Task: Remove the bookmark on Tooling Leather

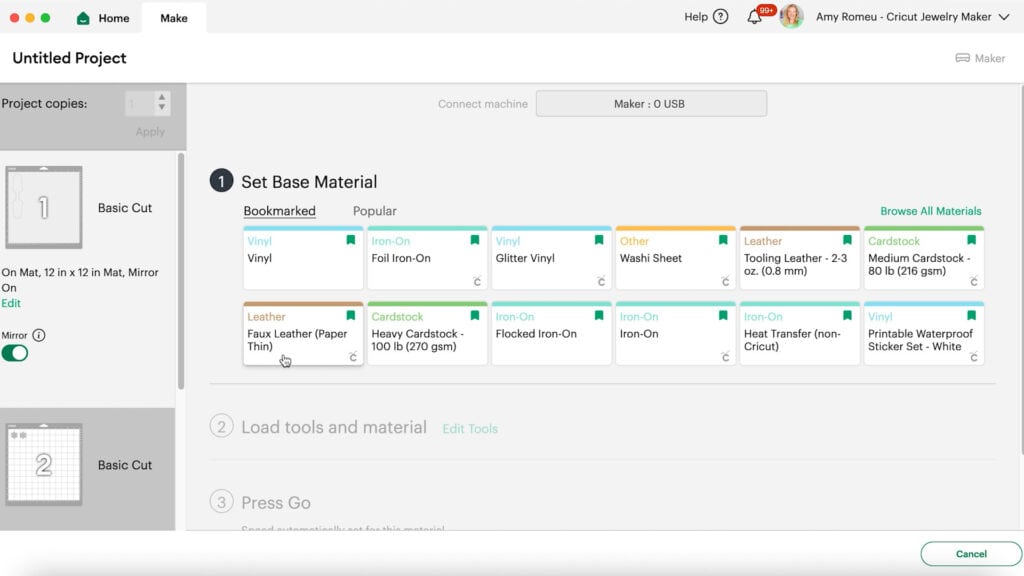Action: click(x=847, y=240)
